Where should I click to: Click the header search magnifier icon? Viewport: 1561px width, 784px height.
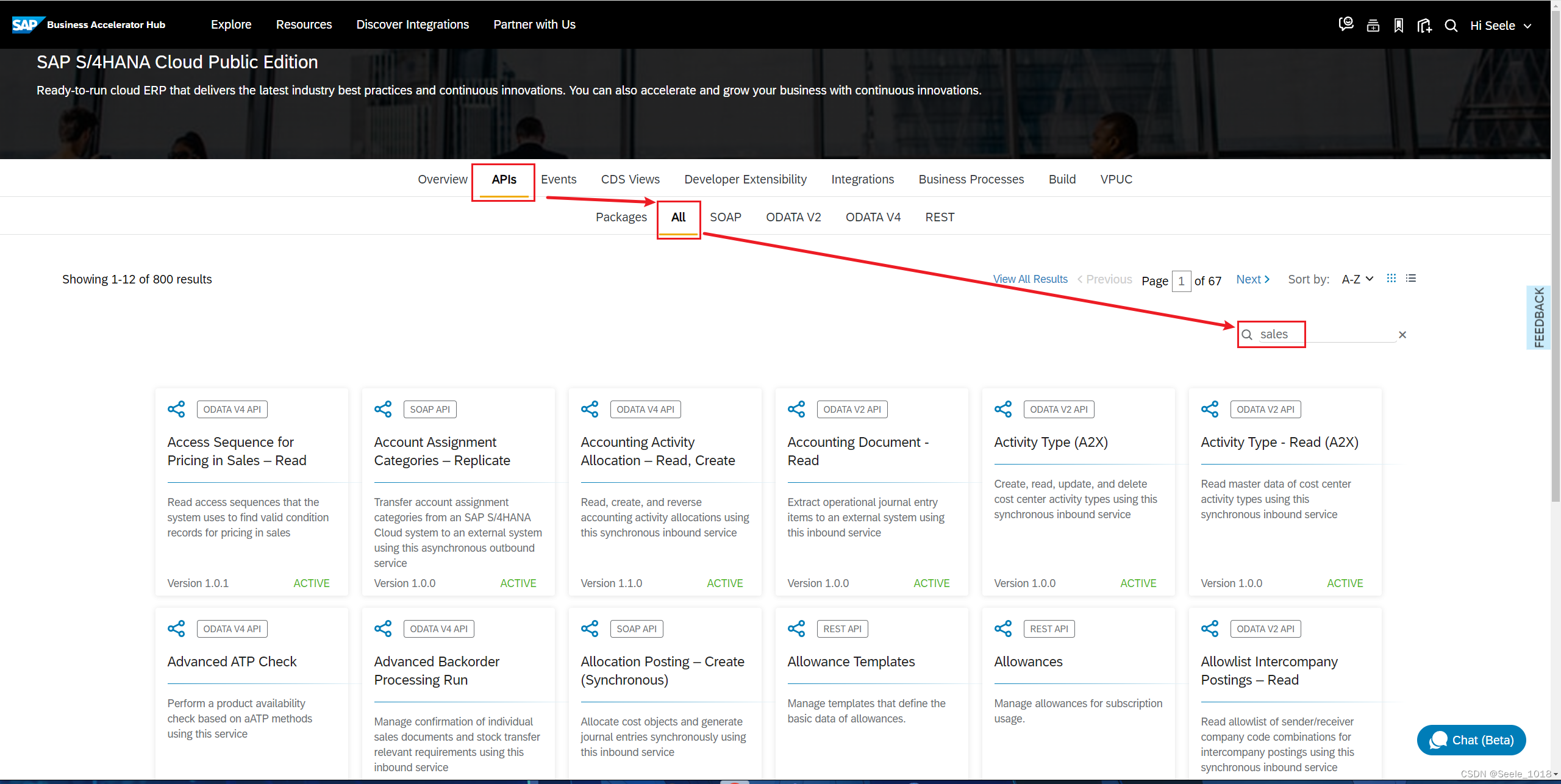point(1451,25)
